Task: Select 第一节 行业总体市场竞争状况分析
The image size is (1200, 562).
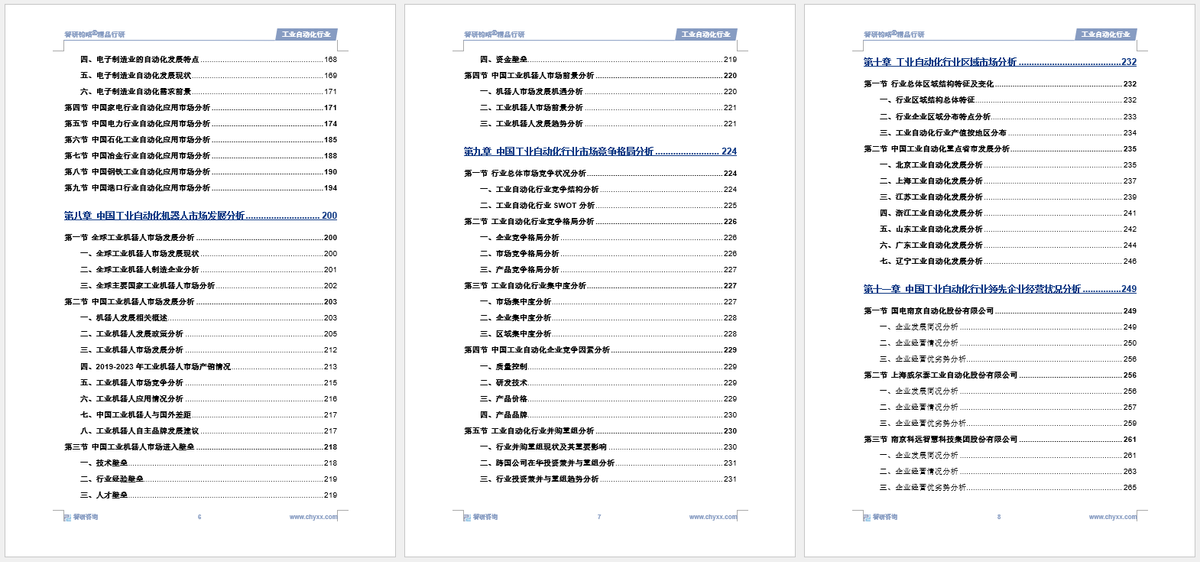Action: click(600, 174)
